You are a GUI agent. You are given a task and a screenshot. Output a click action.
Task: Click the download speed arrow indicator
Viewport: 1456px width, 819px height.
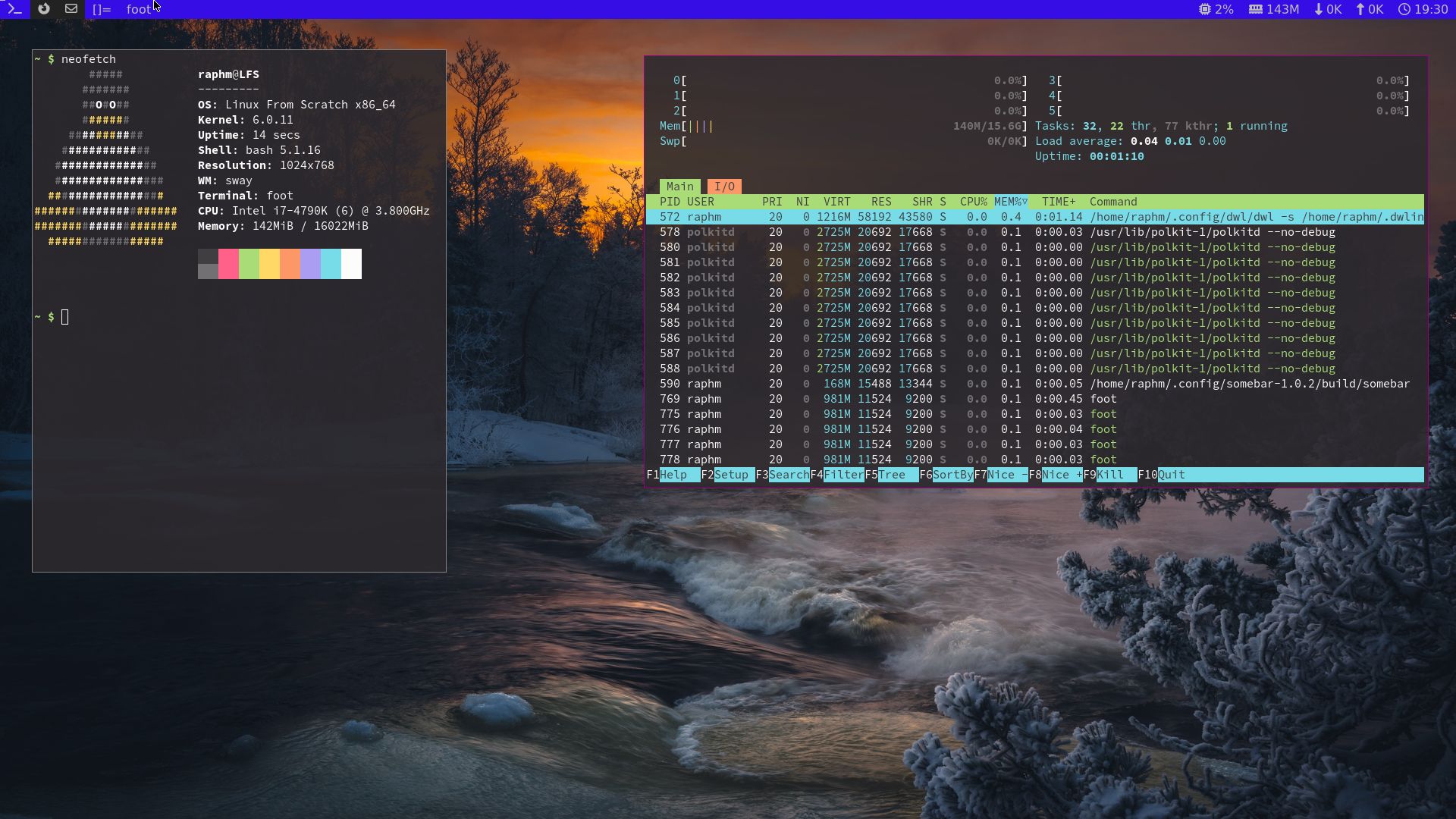tap(1328, 9)
